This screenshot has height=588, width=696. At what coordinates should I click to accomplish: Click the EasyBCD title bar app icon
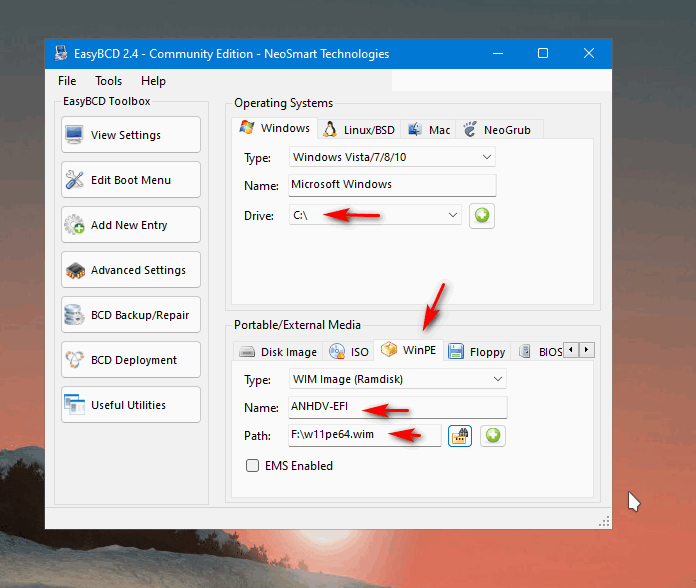(x=61, y=53)
